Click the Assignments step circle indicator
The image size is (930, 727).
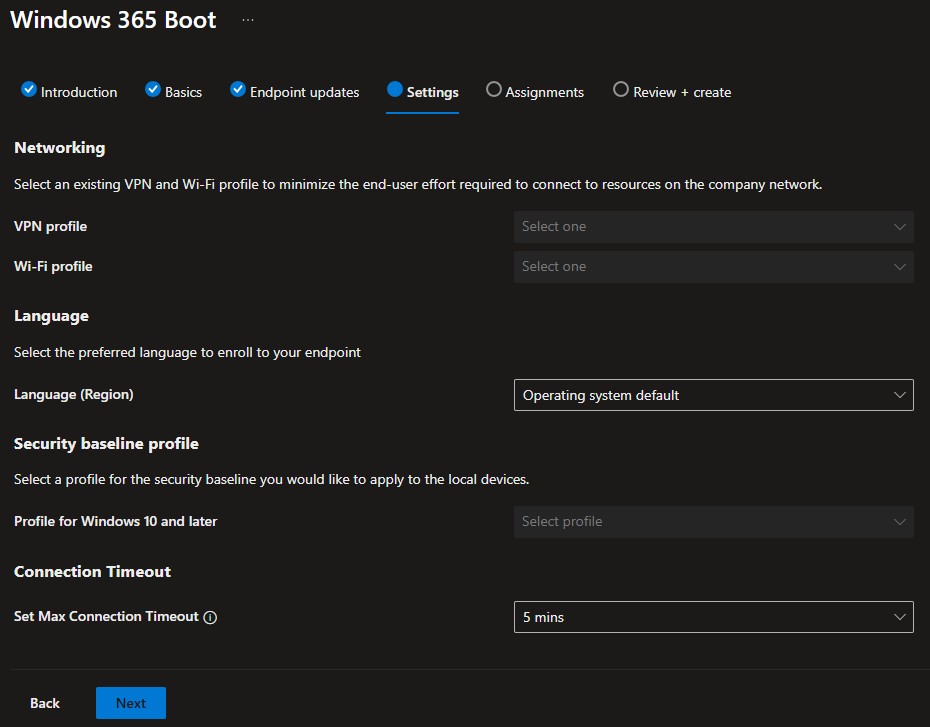click(x=493, y=89)
